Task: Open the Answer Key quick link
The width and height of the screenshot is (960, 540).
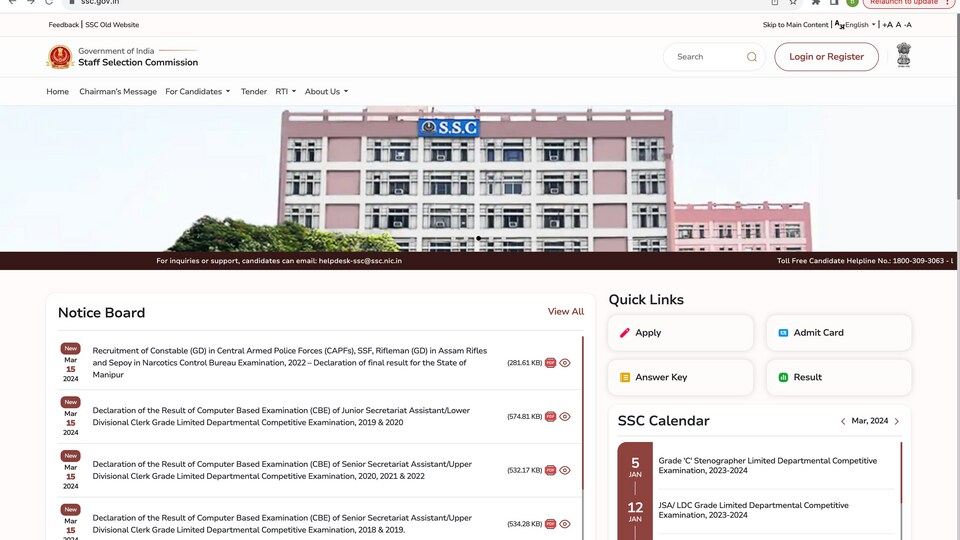Action: (x=680, y=378)
